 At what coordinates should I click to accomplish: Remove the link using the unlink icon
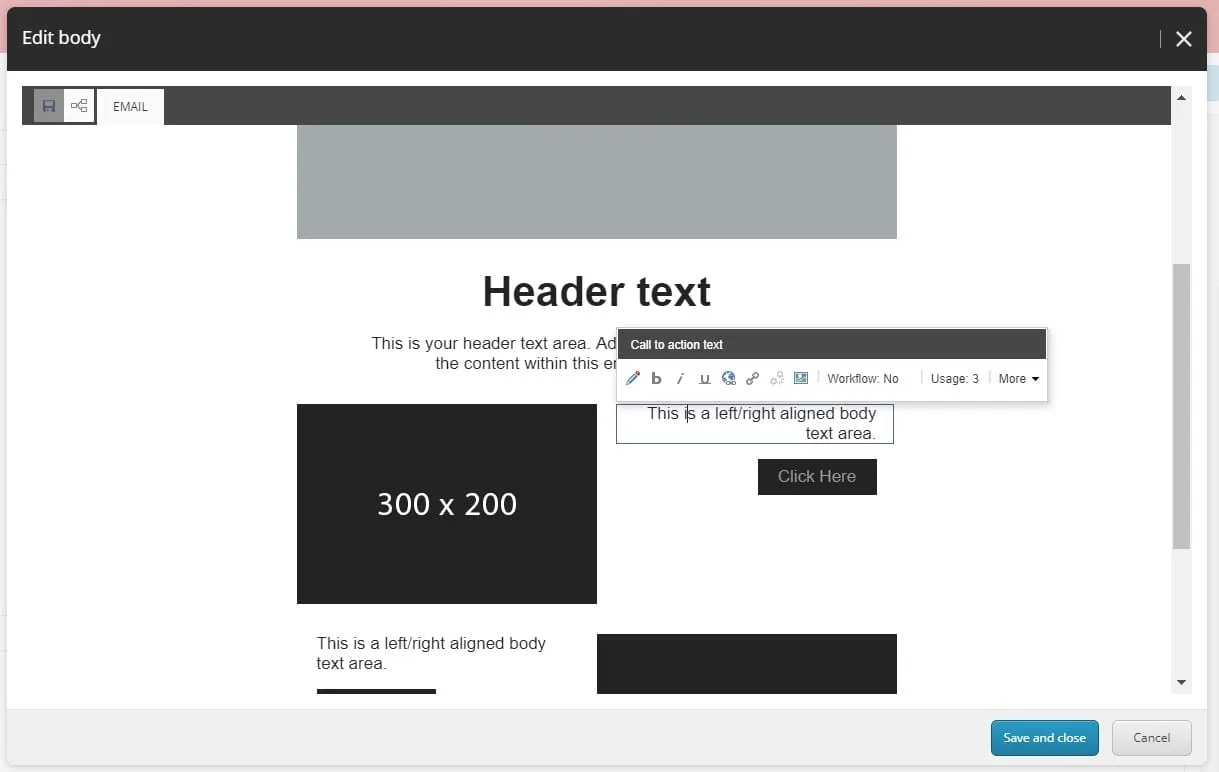pyautogui.click(x=776, y=378)
